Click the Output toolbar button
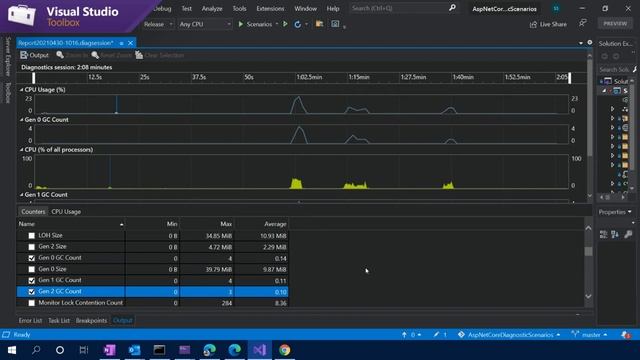 [x=34, y=55]
